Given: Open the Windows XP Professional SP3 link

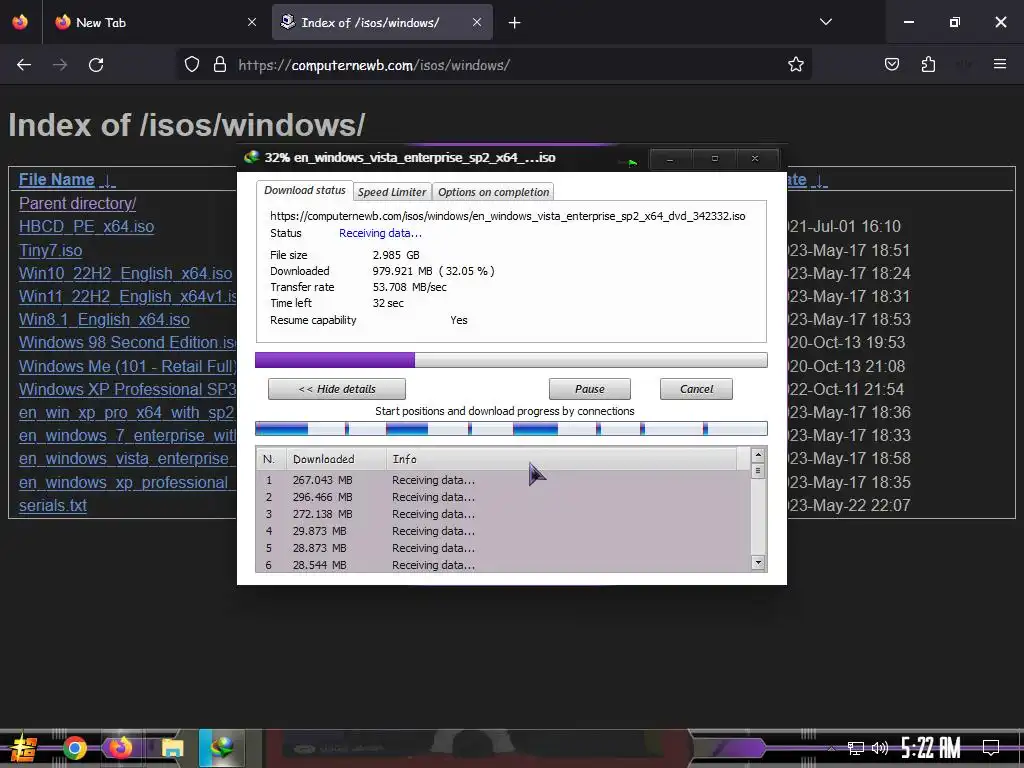Looking at the screenshot, I should pyautogui.click(x=127, y=389).
